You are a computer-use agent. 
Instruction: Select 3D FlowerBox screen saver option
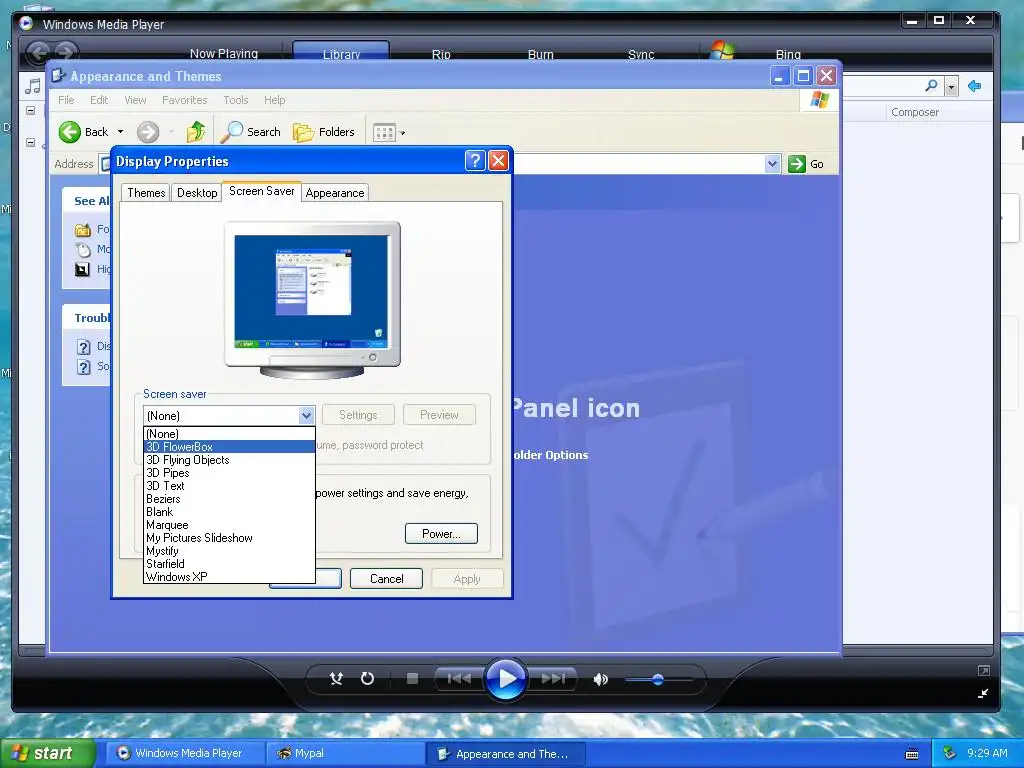point(229,447)
